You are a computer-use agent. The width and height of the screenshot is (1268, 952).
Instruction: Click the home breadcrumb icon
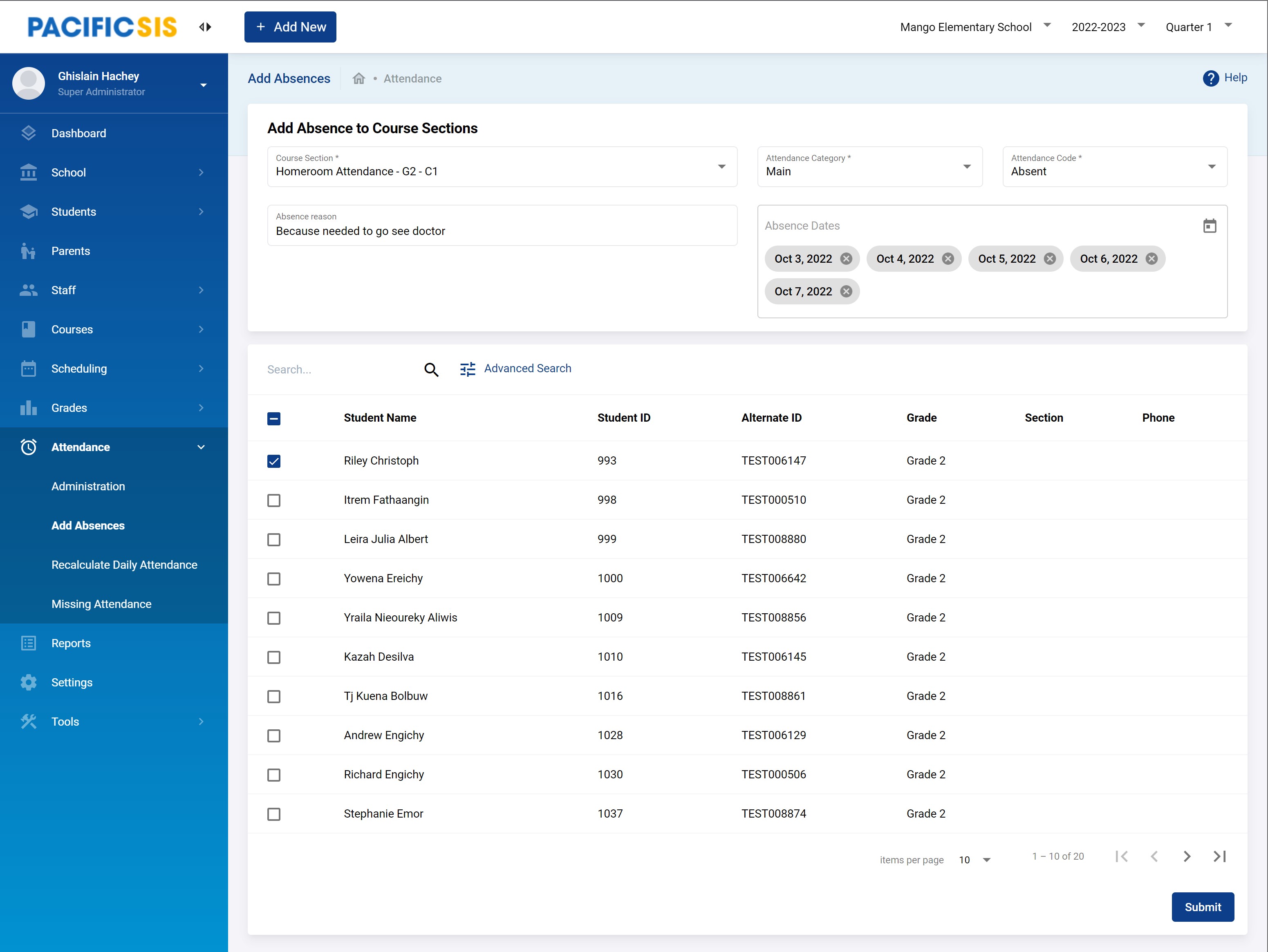[359, 78]
